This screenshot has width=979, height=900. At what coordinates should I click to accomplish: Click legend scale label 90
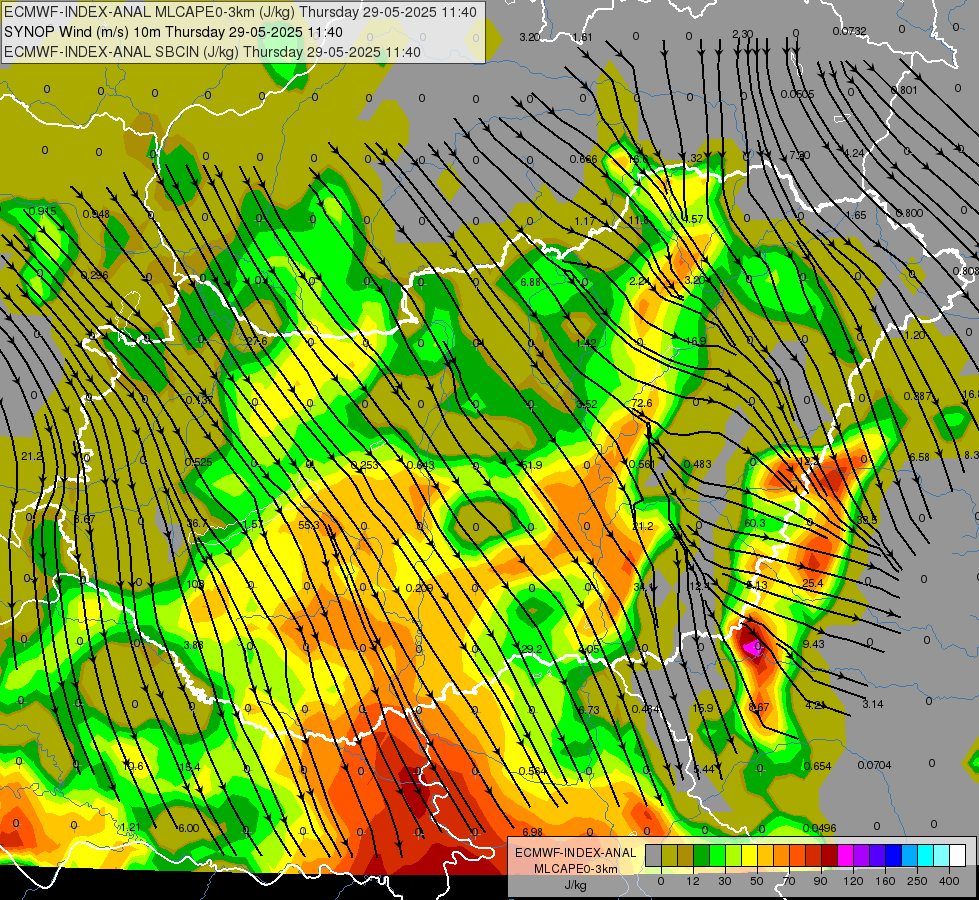point(820,881)
